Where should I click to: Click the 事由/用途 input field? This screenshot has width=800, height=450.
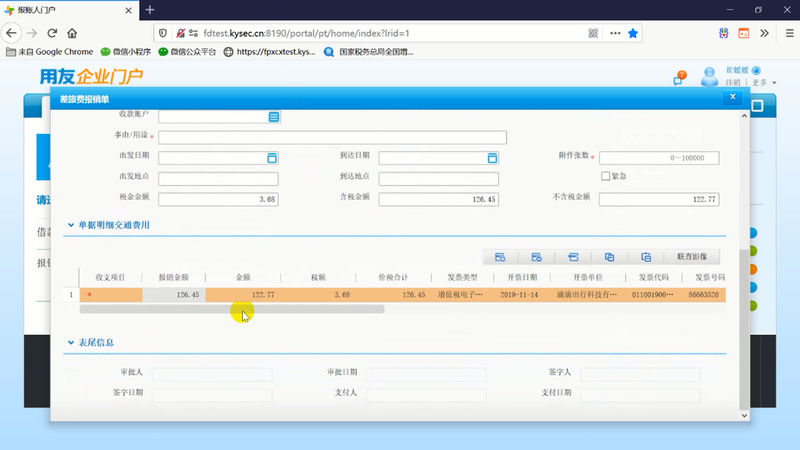[x=332, y=137]
